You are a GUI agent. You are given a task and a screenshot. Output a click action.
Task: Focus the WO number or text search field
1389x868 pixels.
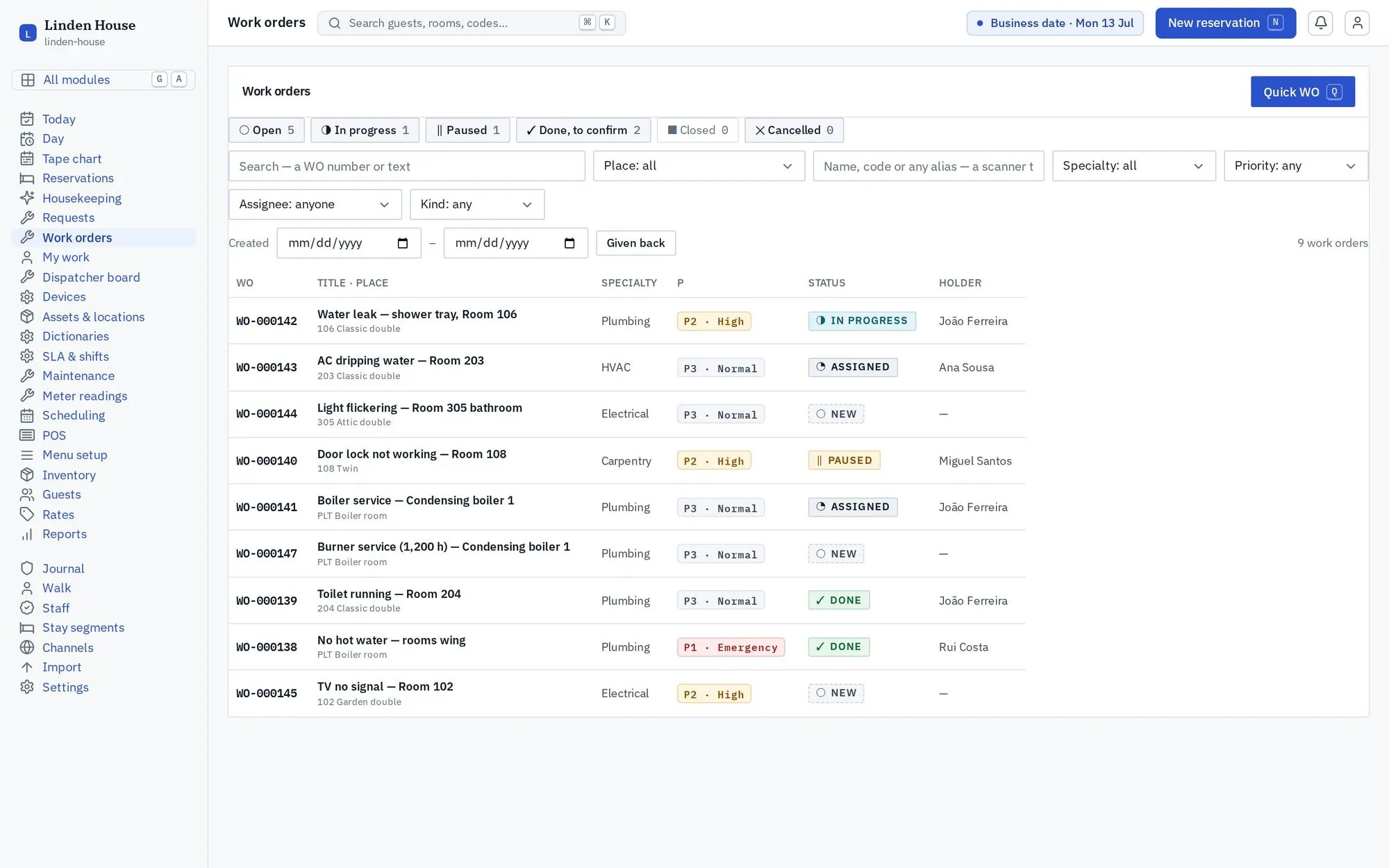coord(406,166)
